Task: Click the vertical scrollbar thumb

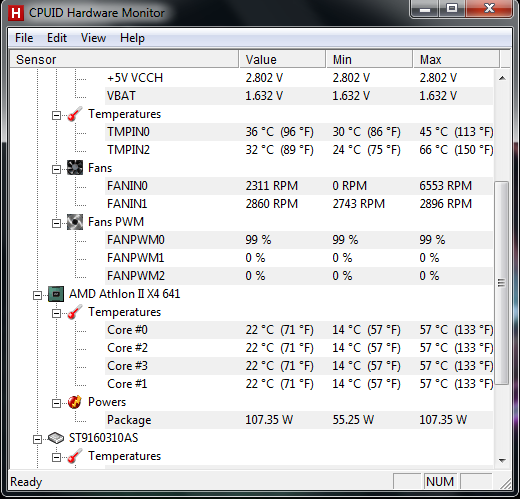Action: click(501, 283)
